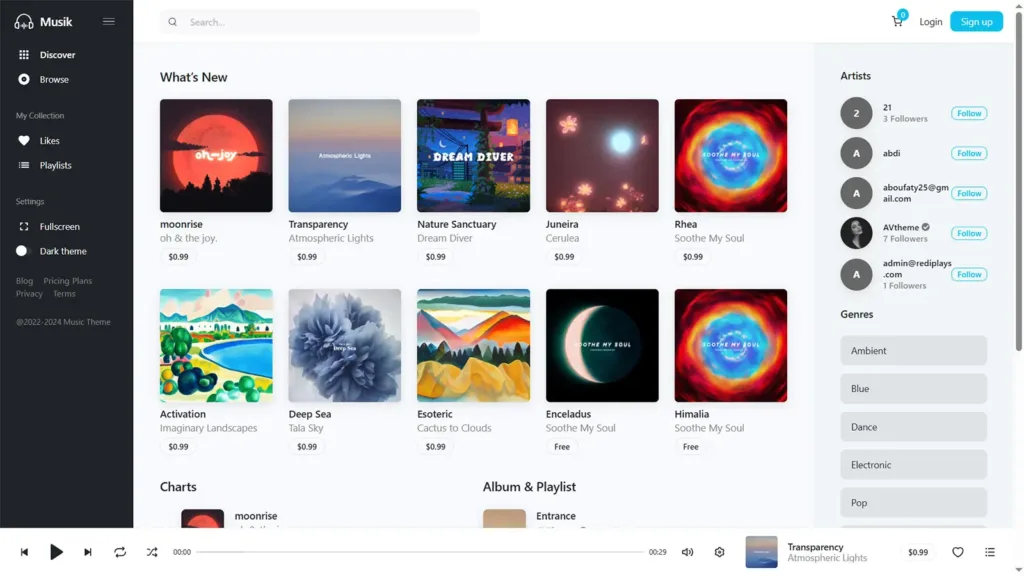The width and height of the screenshot is (1024, 576).
Task: Skip to the next track
Action: [x=88, y=552]
